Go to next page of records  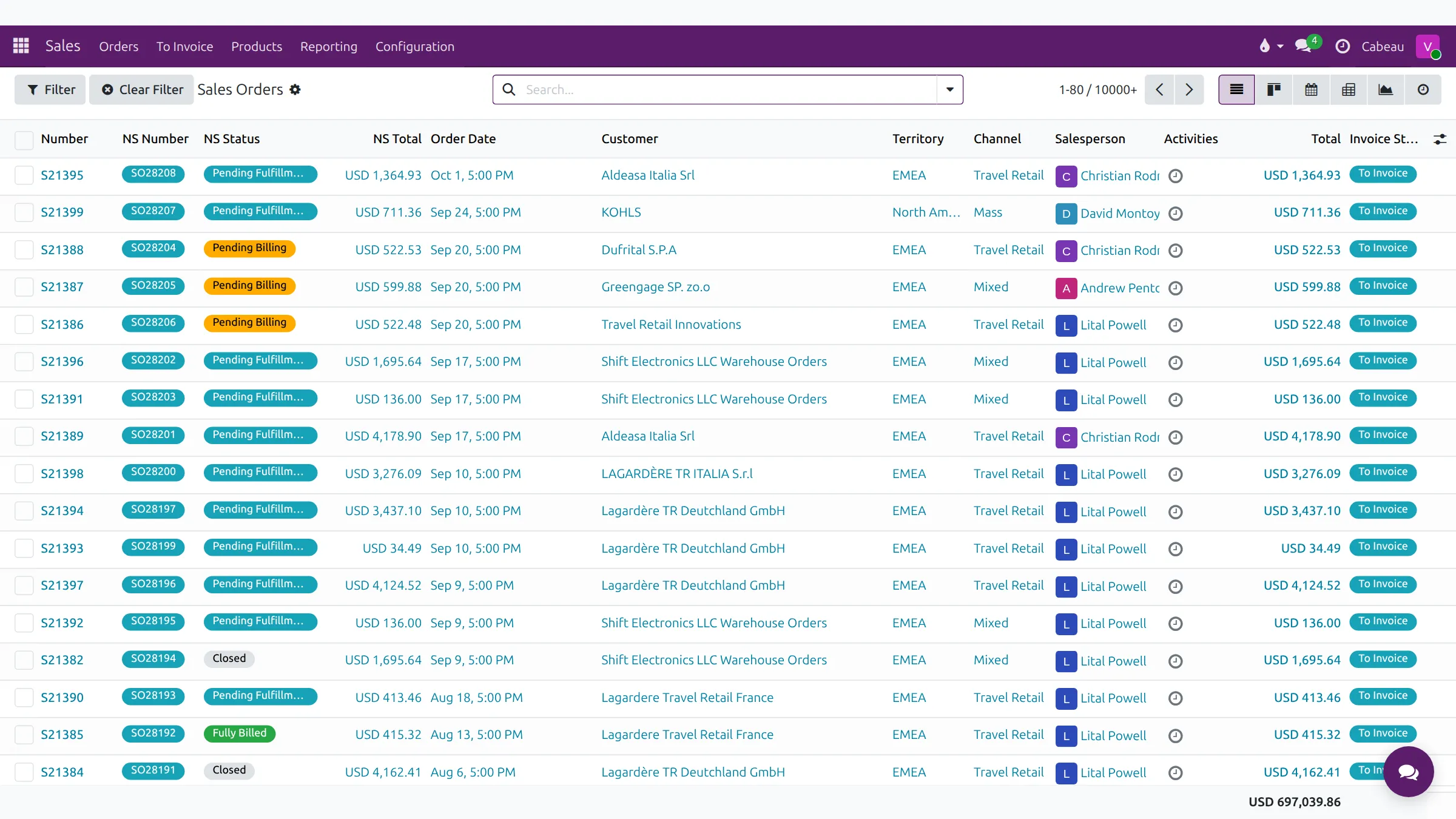coord(1189,90)
